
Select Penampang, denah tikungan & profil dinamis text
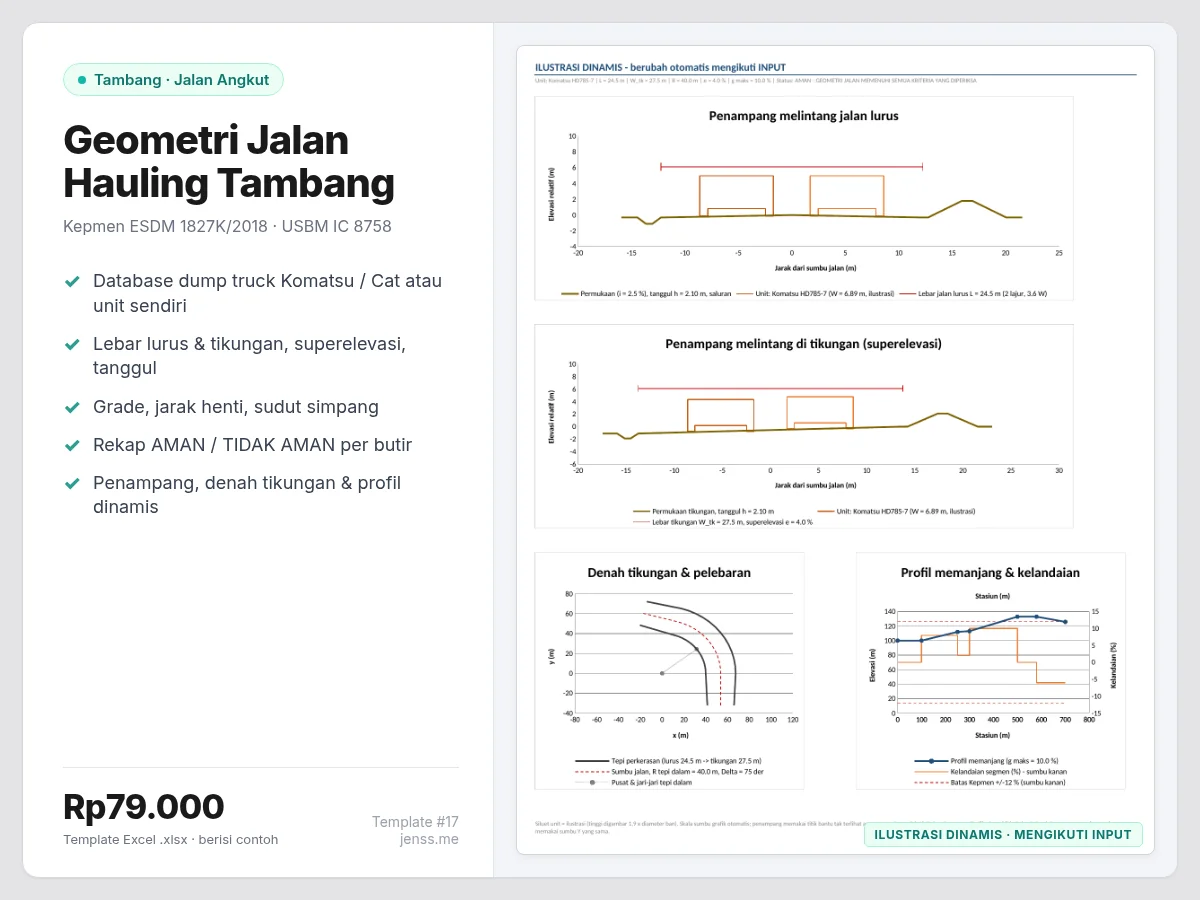247,494
